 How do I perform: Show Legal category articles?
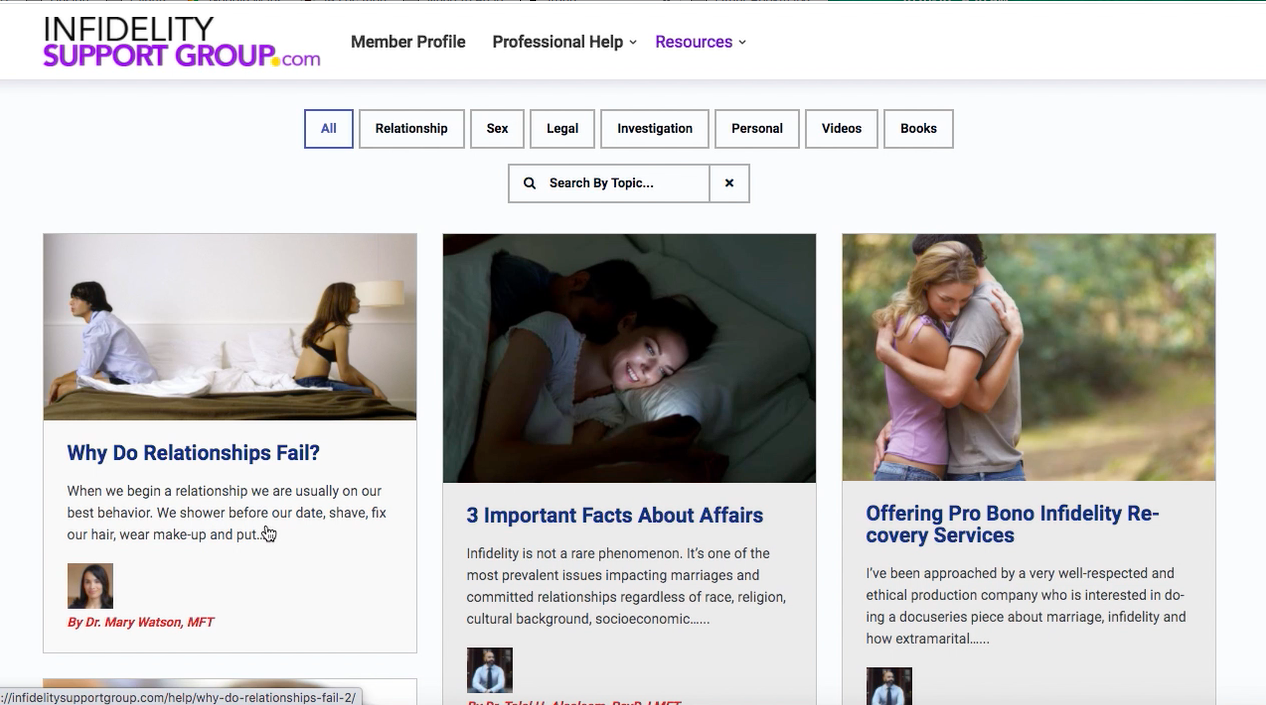(562, 129)
